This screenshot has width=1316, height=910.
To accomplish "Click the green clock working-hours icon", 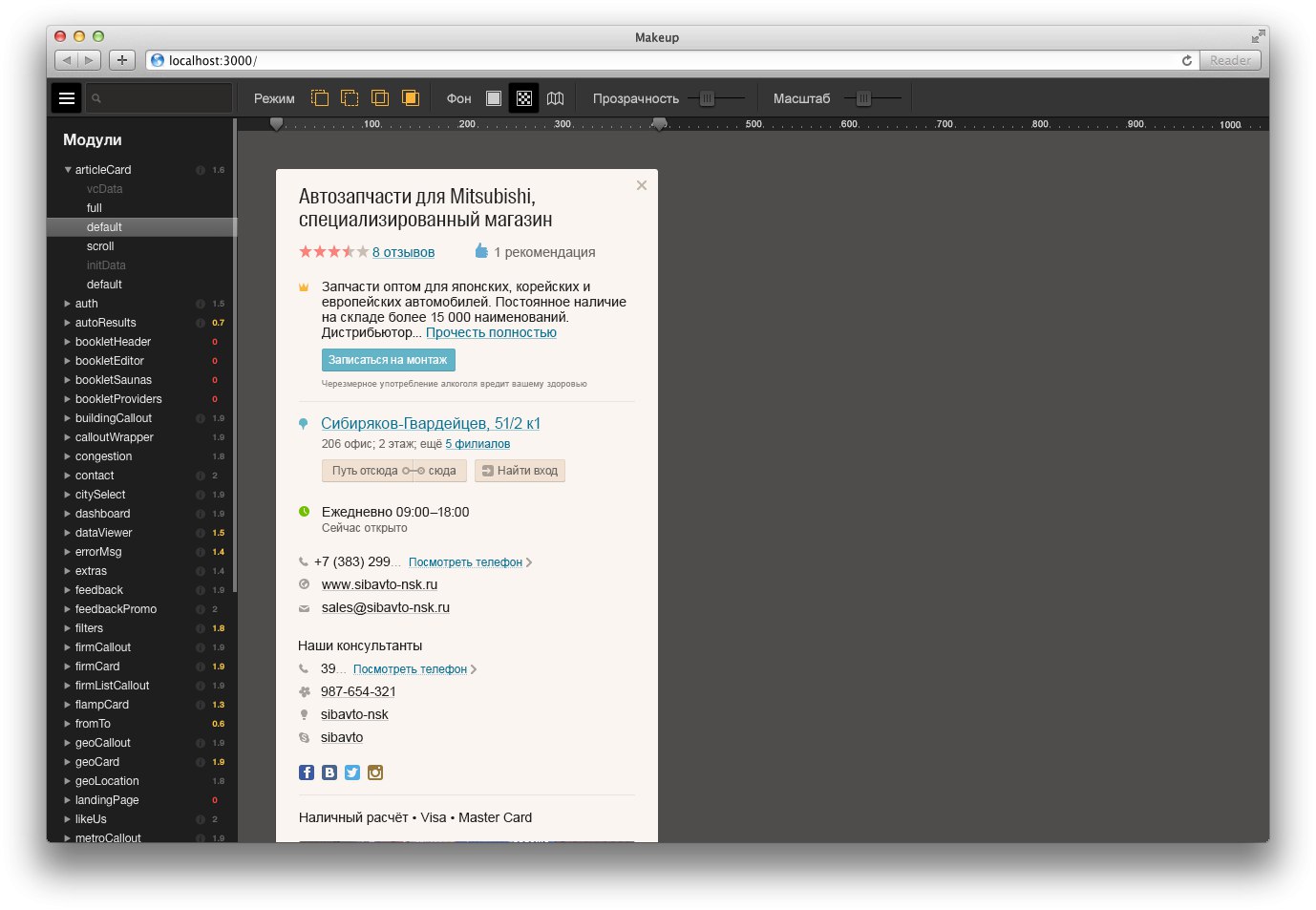I will pyautogui.click(x=304, y=512).
